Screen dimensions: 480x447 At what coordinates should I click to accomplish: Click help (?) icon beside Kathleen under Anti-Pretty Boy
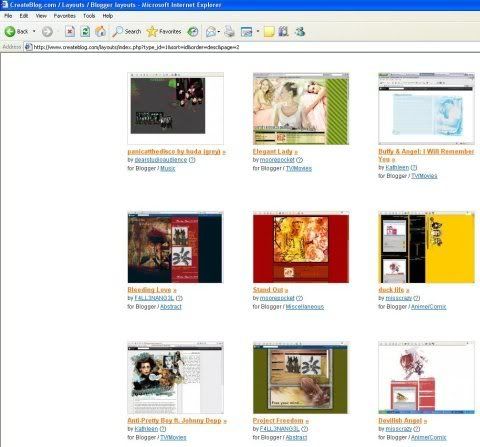click(x=163, y=429)
